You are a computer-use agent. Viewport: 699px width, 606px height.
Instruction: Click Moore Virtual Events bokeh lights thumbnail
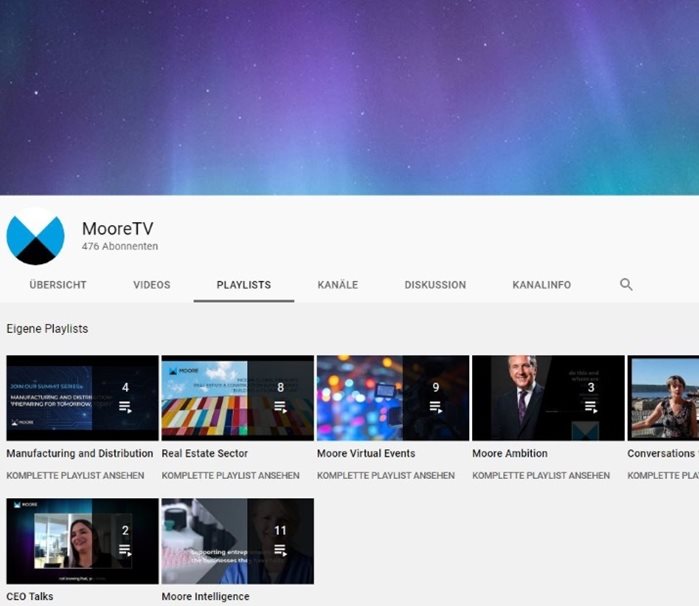click(393, 398)
